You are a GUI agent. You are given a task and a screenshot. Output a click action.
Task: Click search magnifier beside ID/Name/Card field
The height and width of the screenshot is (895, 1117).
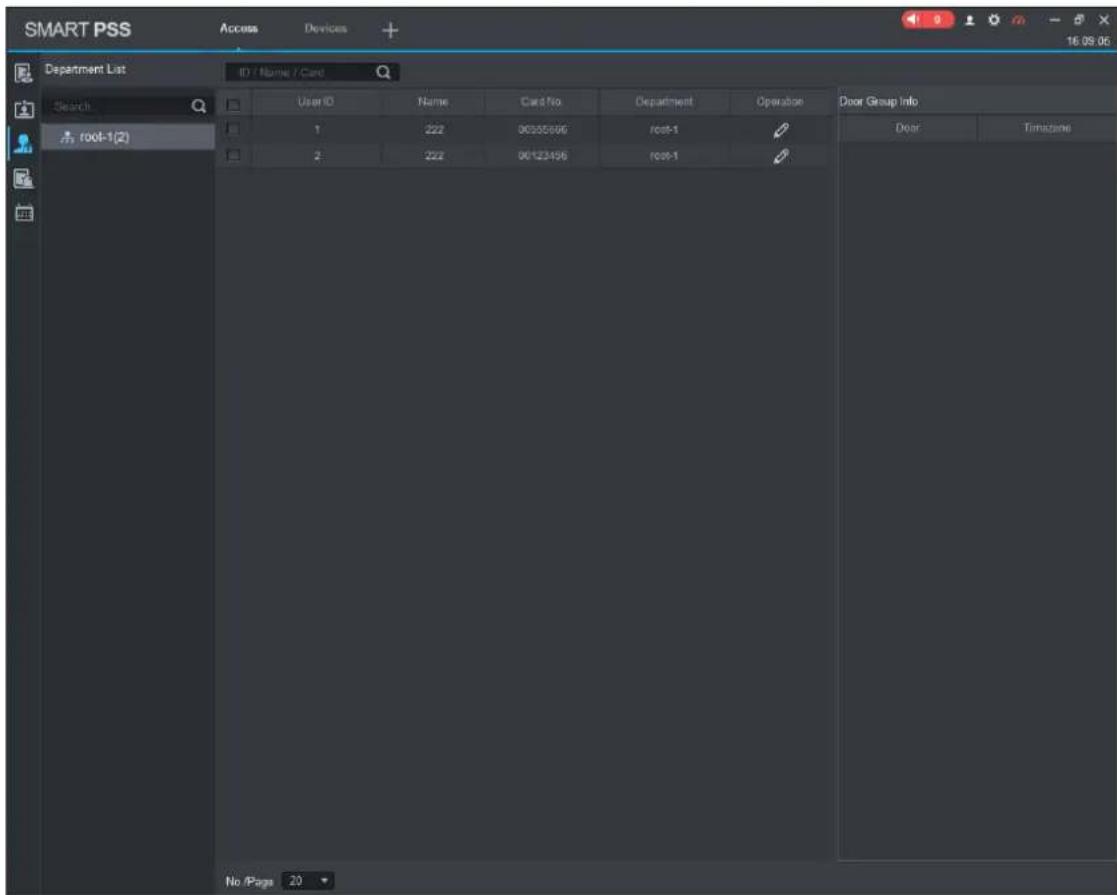383,72
